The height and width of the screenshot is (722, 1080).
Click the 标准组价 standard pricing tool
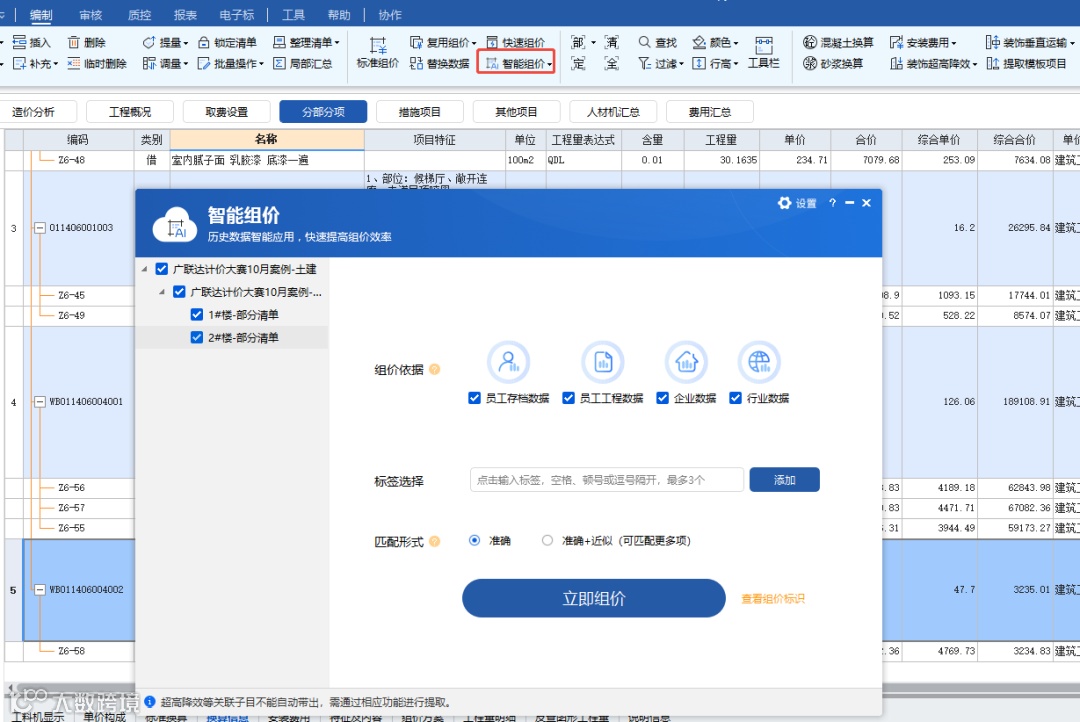point(377,53)
